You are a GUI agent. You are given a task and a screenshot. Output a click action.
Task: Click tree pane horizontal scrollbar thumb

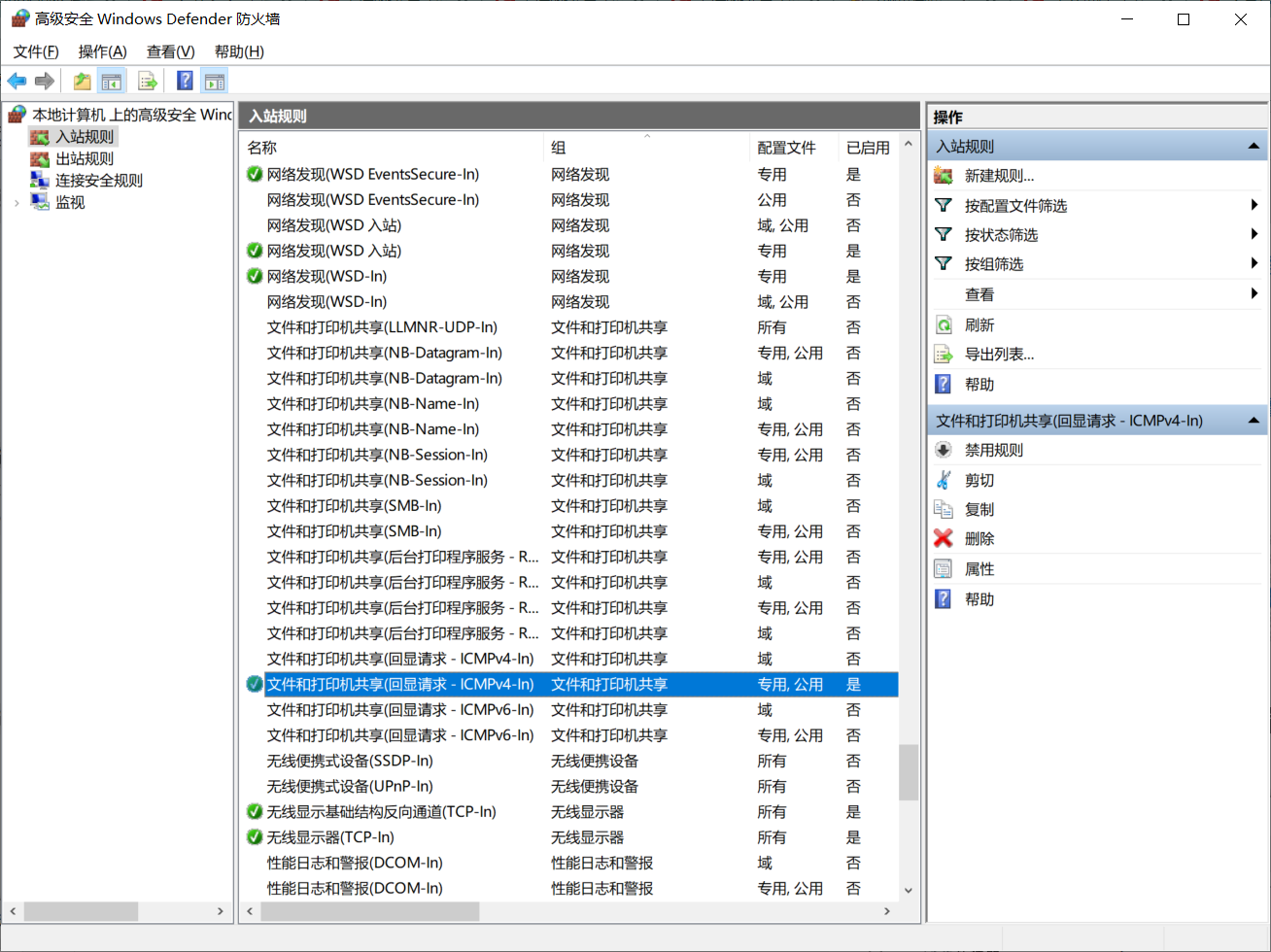[81, 911]
